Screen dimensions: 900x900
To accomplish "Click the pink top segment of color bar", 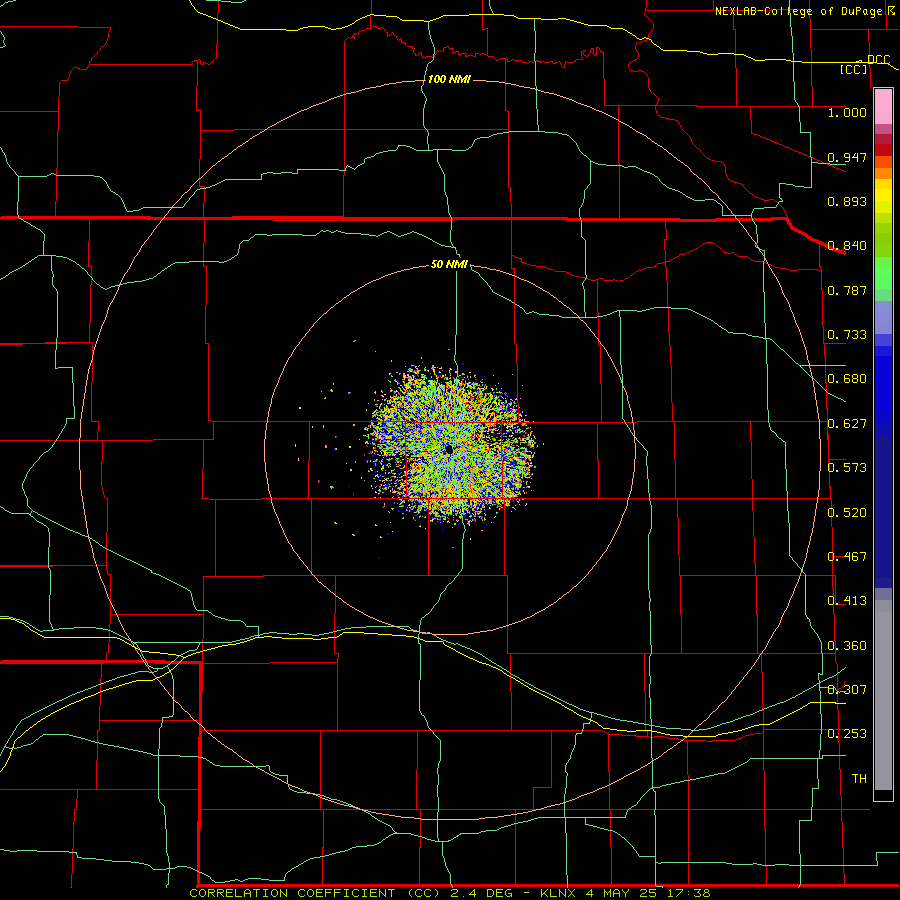I will click(883, 106).
